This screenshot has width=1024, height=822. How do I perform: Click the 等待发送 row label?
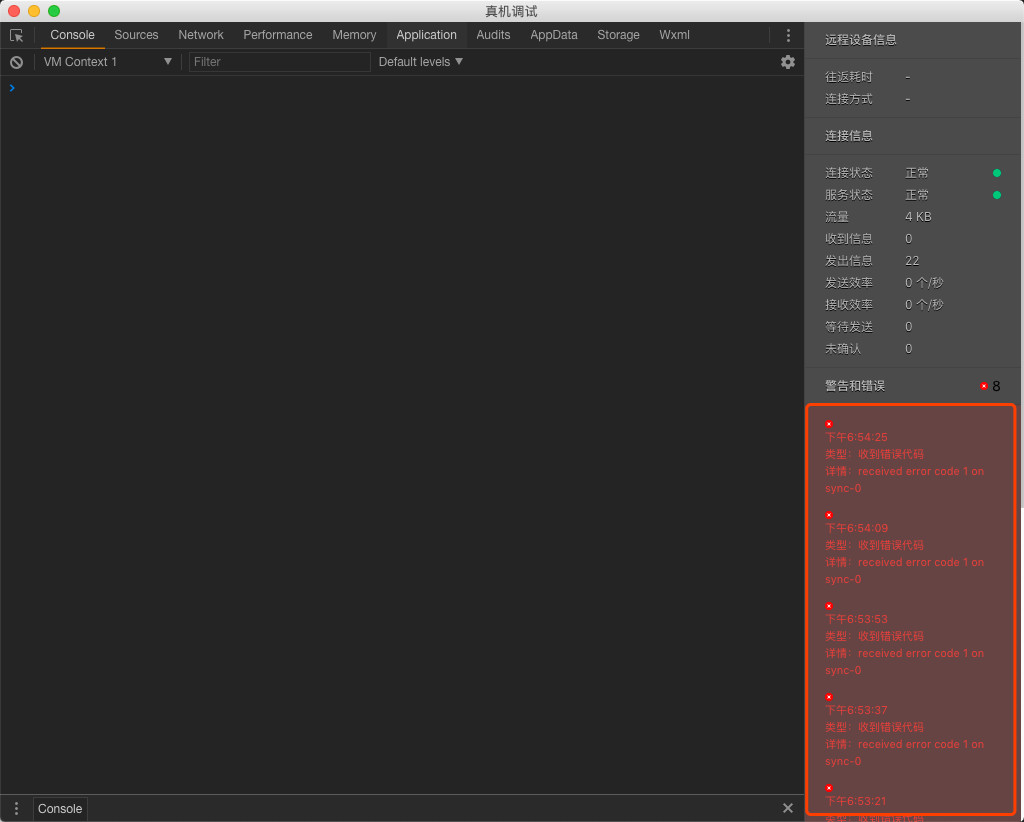(x=848, y=326)
